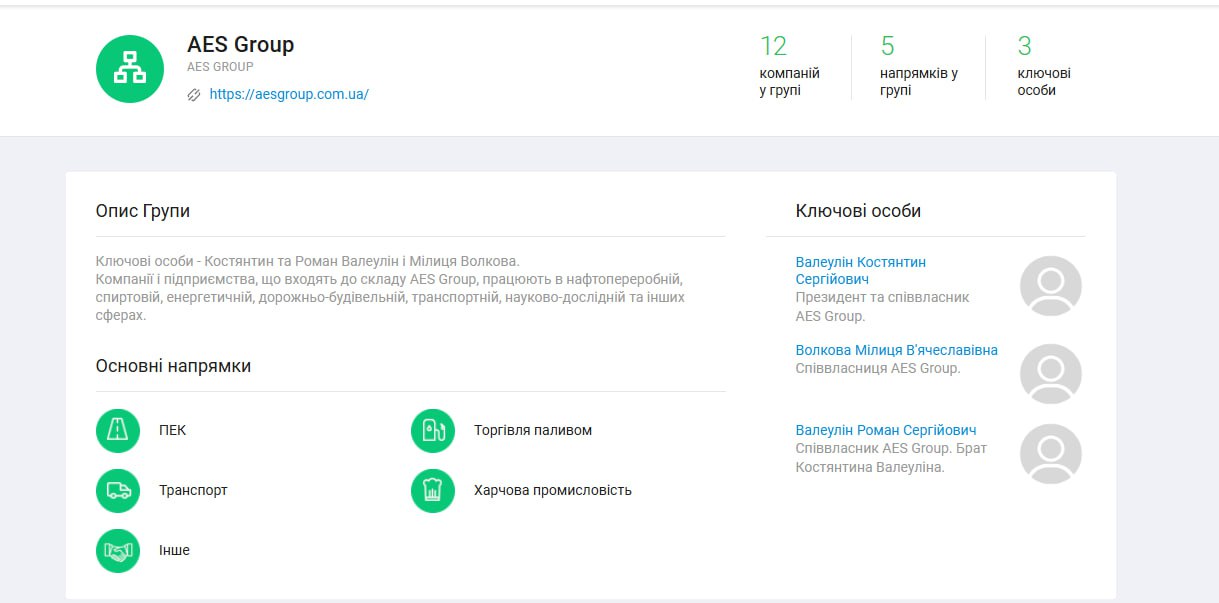Image resolution: width=1219 pixels, height=603 pixels.
Task: Click the Опис Групи heading
Action: (x=143, y=212)
